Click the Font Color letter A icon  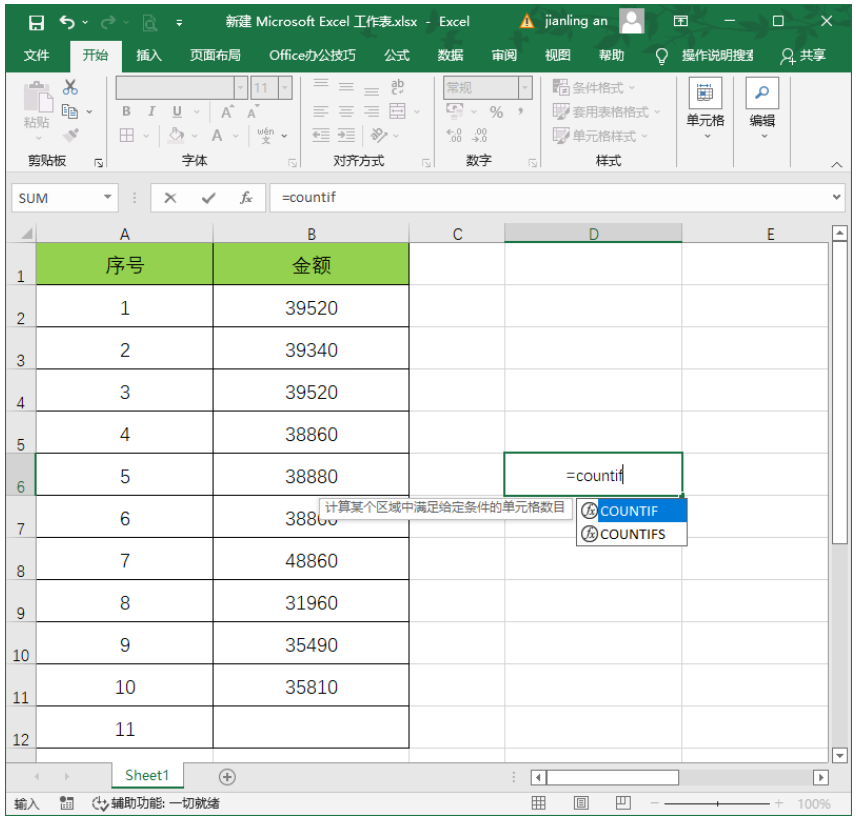click(217, 135)
